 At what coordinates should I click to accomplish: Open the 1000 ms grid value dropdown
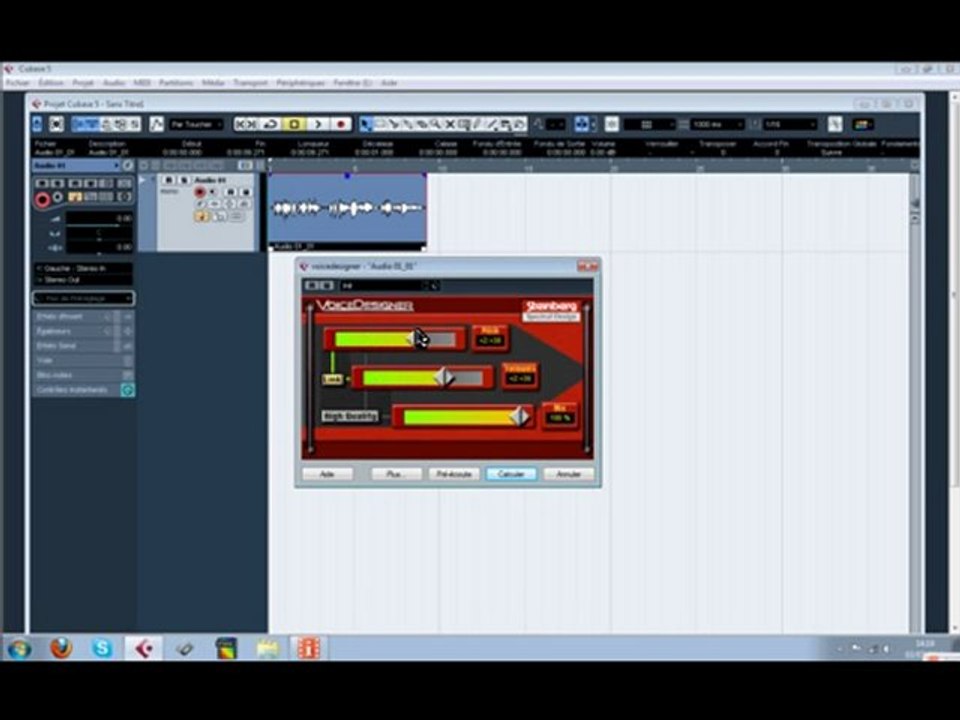(x=718, y=124)
